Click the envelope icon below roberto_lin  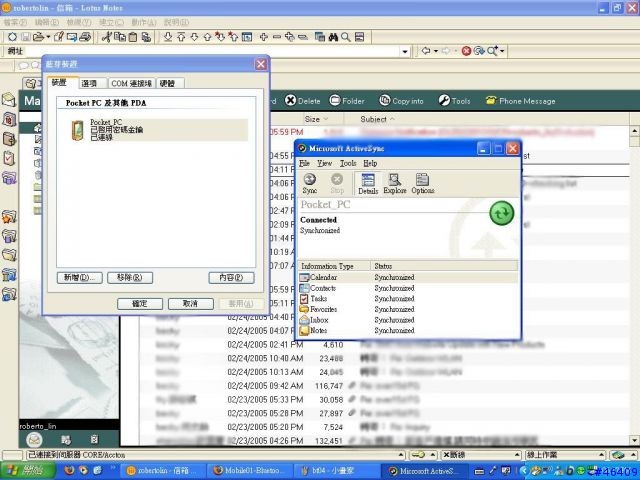35,440
